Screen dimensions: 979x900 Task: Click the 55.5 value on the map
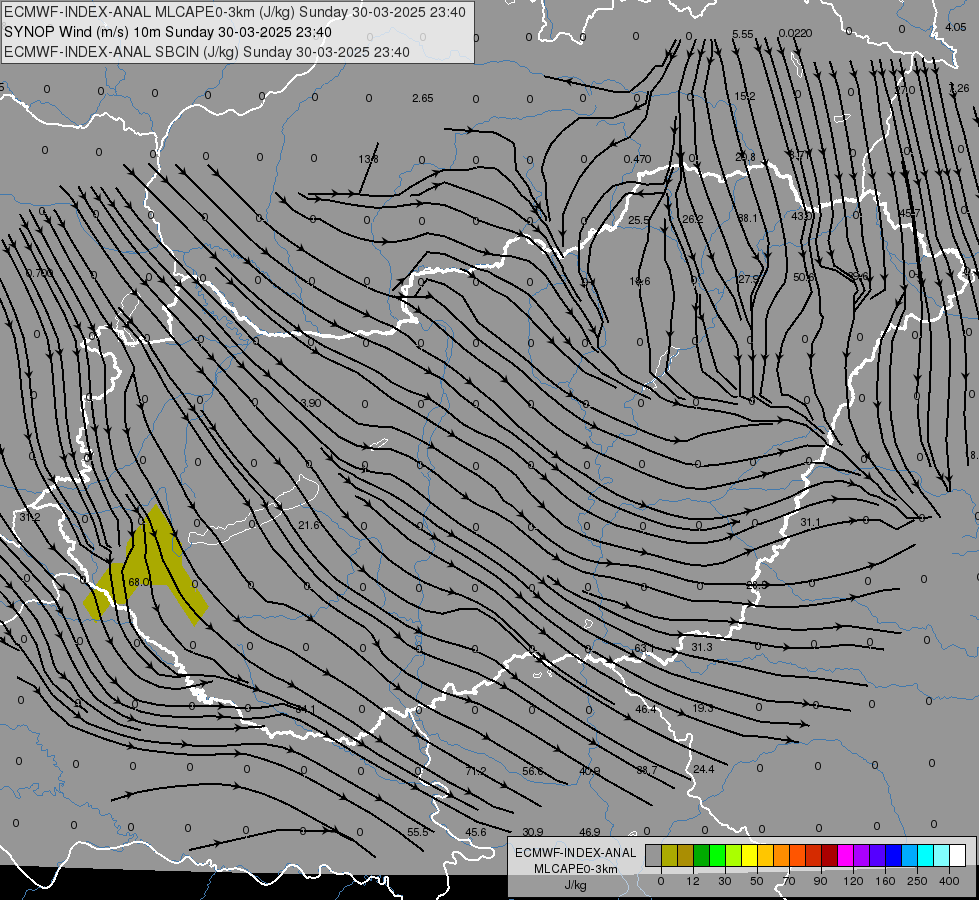pyautogui.click(x=418, y=832)
